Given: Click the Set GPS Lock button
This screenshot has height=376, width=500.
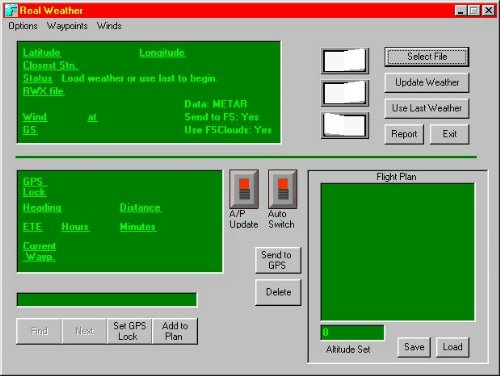Looking at the screenshot, I should click(129, 331).
